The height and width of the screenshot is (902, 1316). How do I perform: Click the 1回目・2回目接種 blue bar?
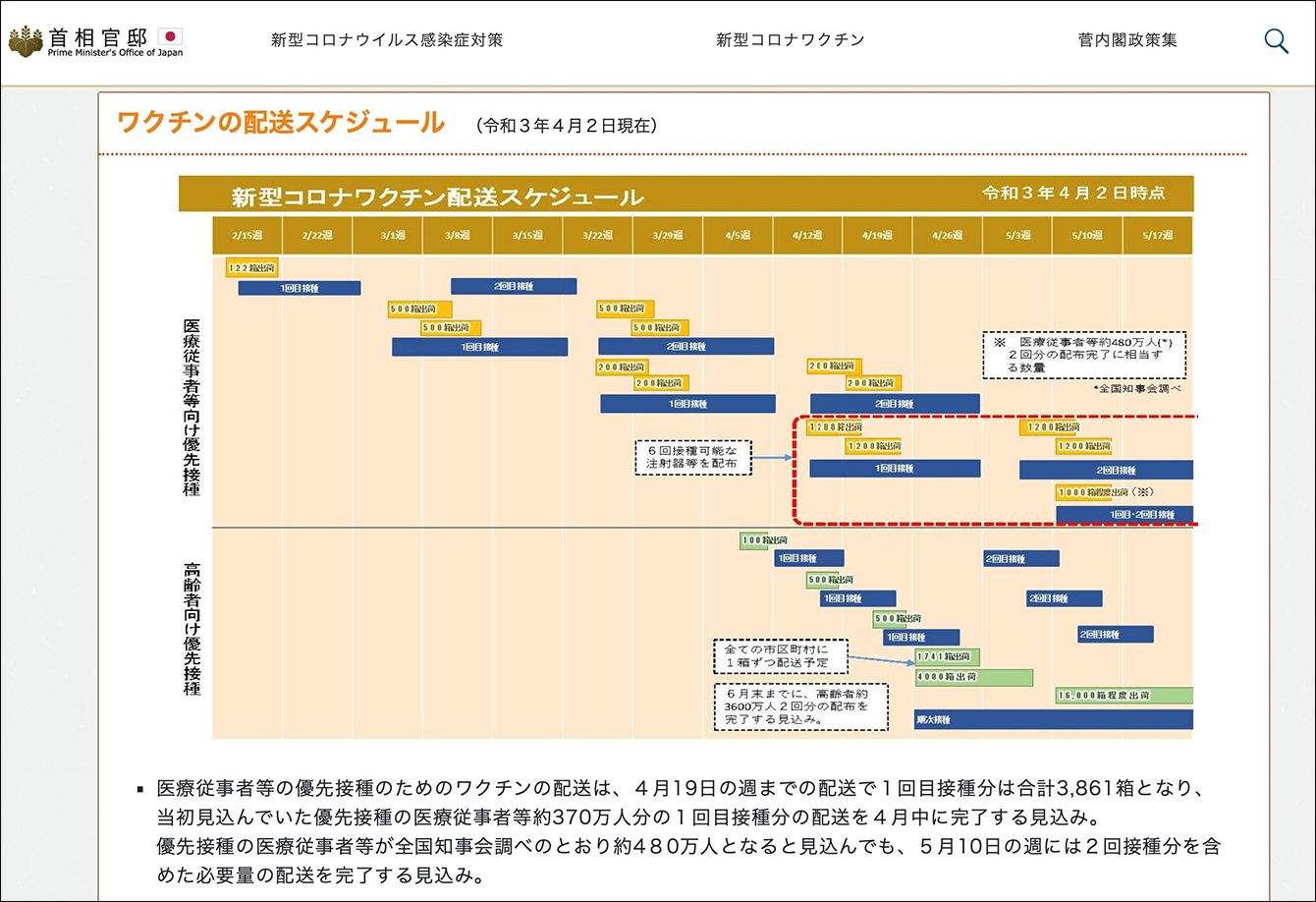tap(1124, 514)
